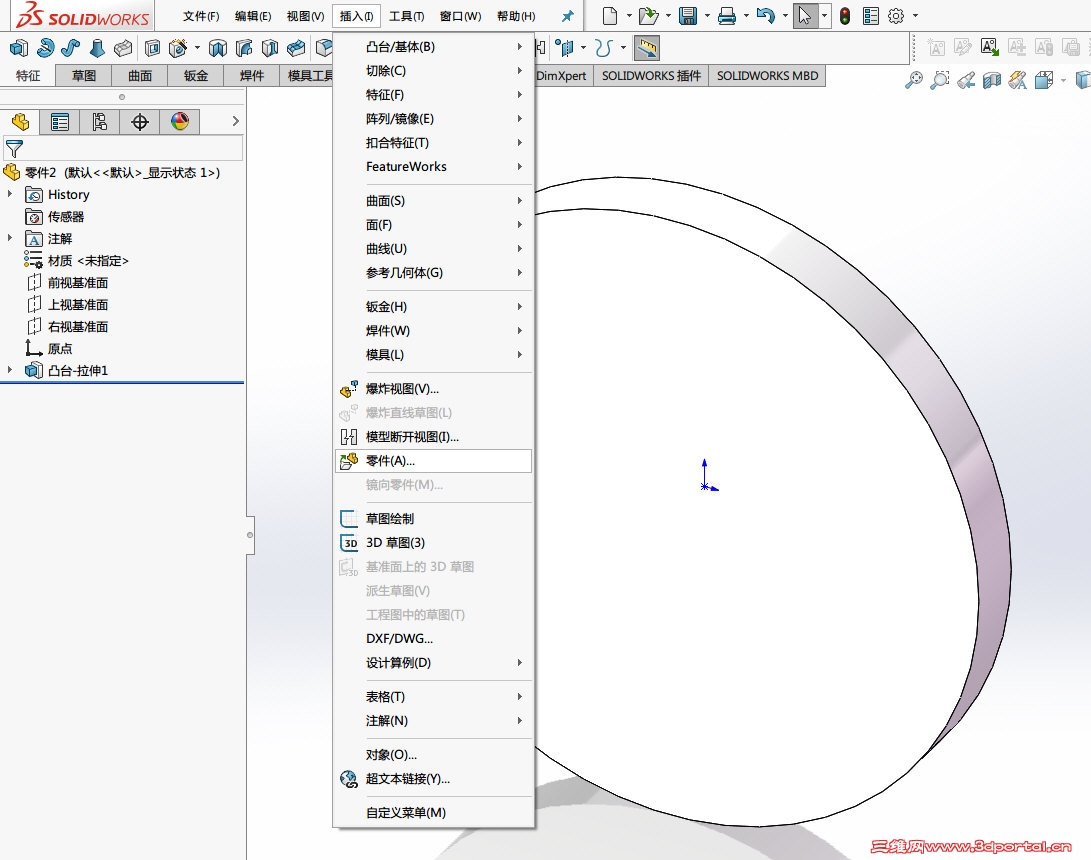Choose 超文本链接(Y)... entry
Image resolution: width=1091 pixels, height=860 pixels.
433,779
